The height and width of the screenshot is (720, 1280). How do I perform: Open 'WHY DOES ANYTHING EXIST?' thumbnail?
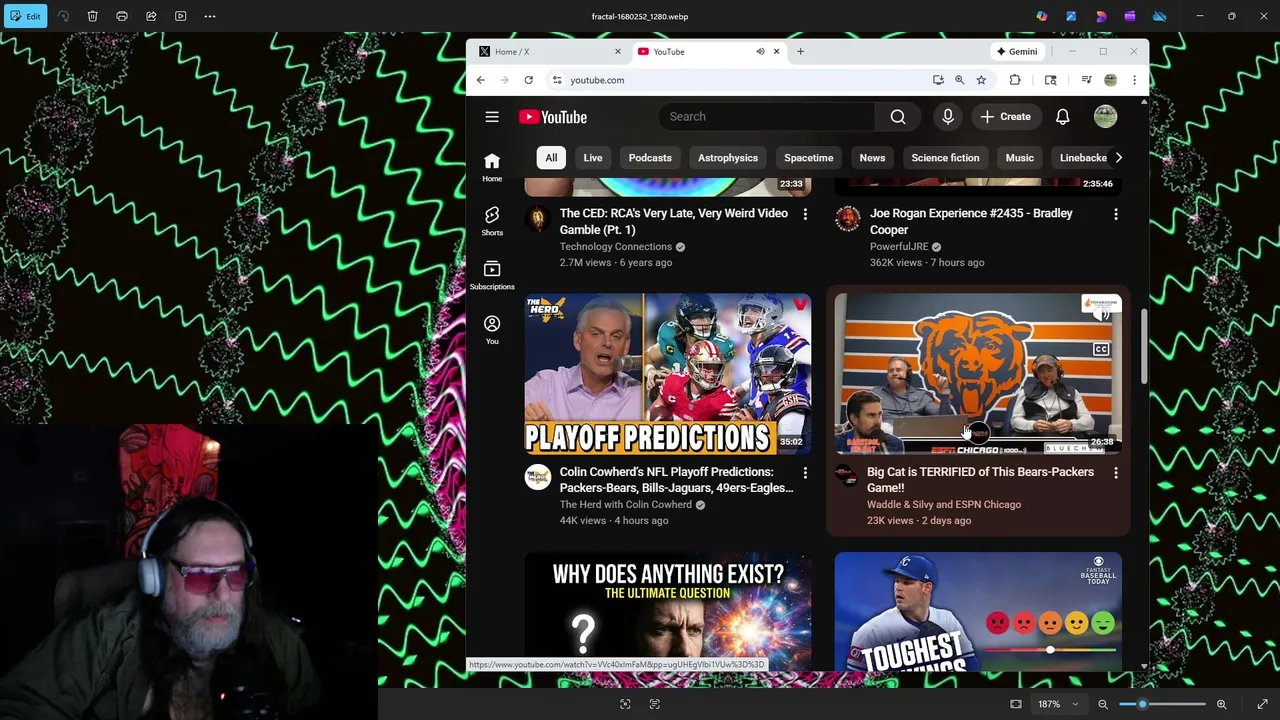point(668,613)
